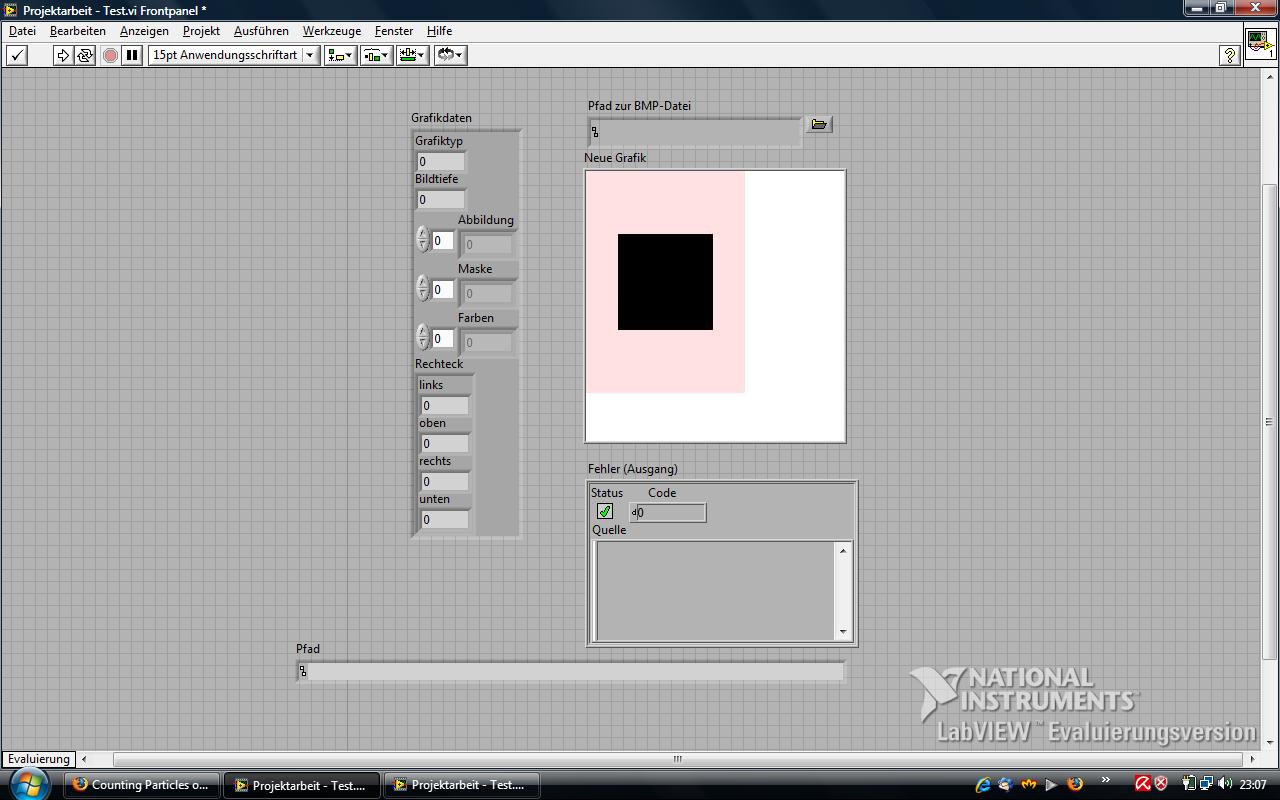This screenshot has width=1280, height=800.
Task: Browse for BMP file with folder icon
Action: (x=819, y=124)
